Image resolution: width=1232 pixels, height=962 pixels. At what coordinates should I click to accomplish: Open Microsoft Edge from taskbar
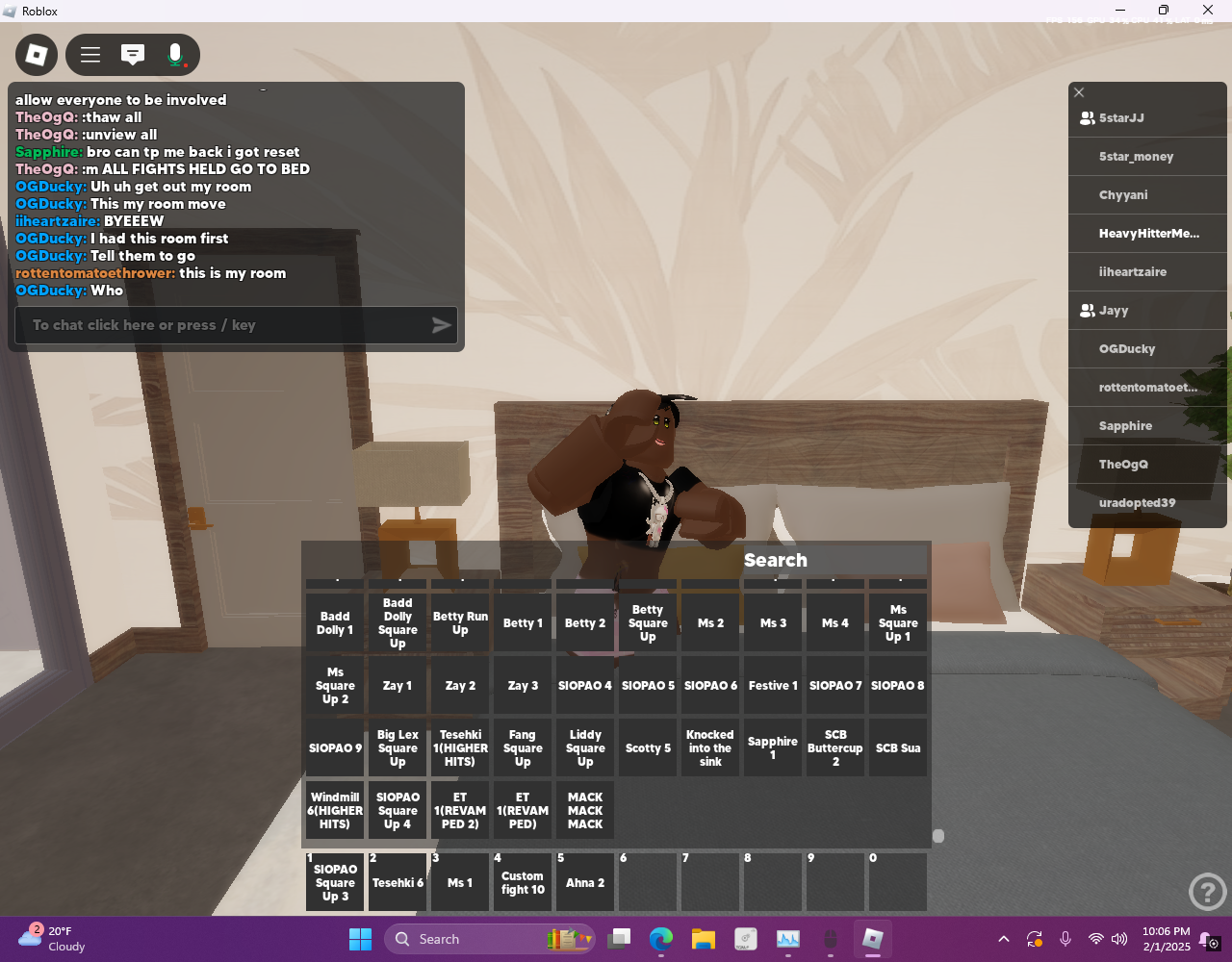click(660, 939)
